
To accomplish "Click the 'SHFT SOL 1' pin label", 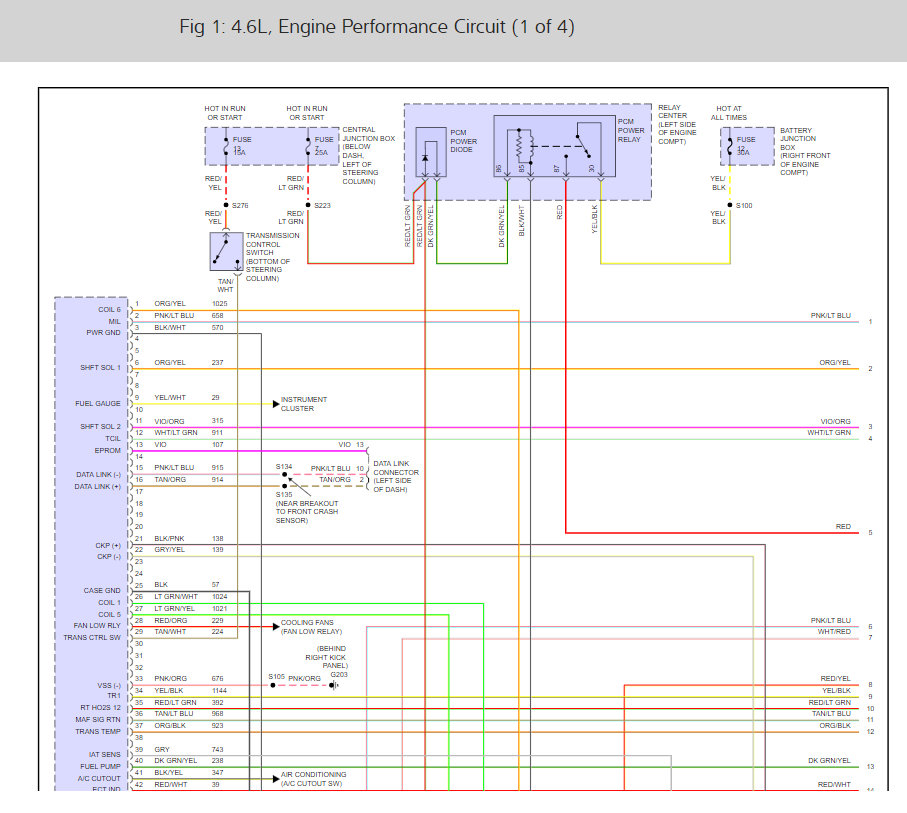I will click(101, 367).
